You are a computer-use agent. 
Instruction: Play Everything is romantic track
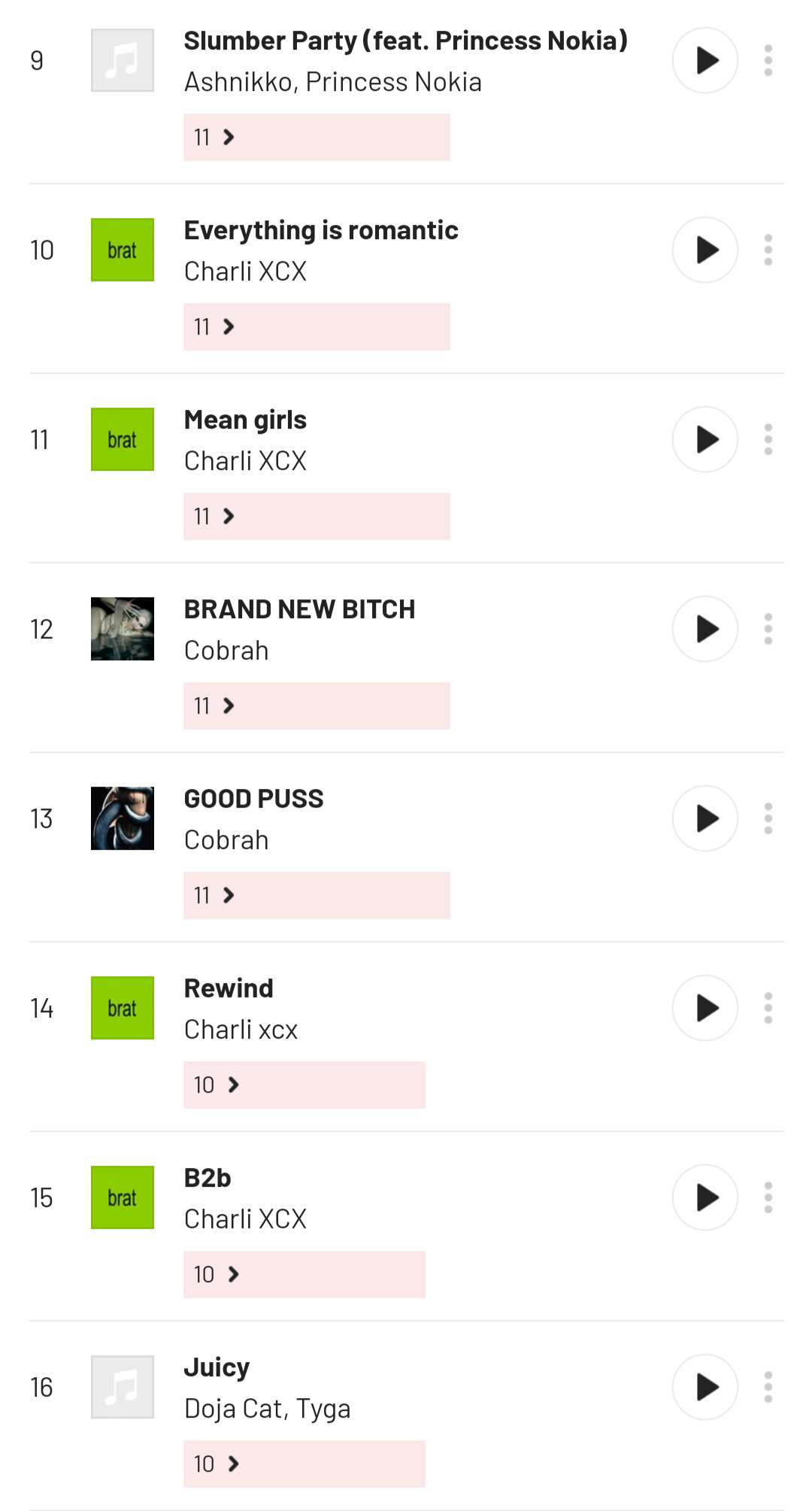(704, 250)
